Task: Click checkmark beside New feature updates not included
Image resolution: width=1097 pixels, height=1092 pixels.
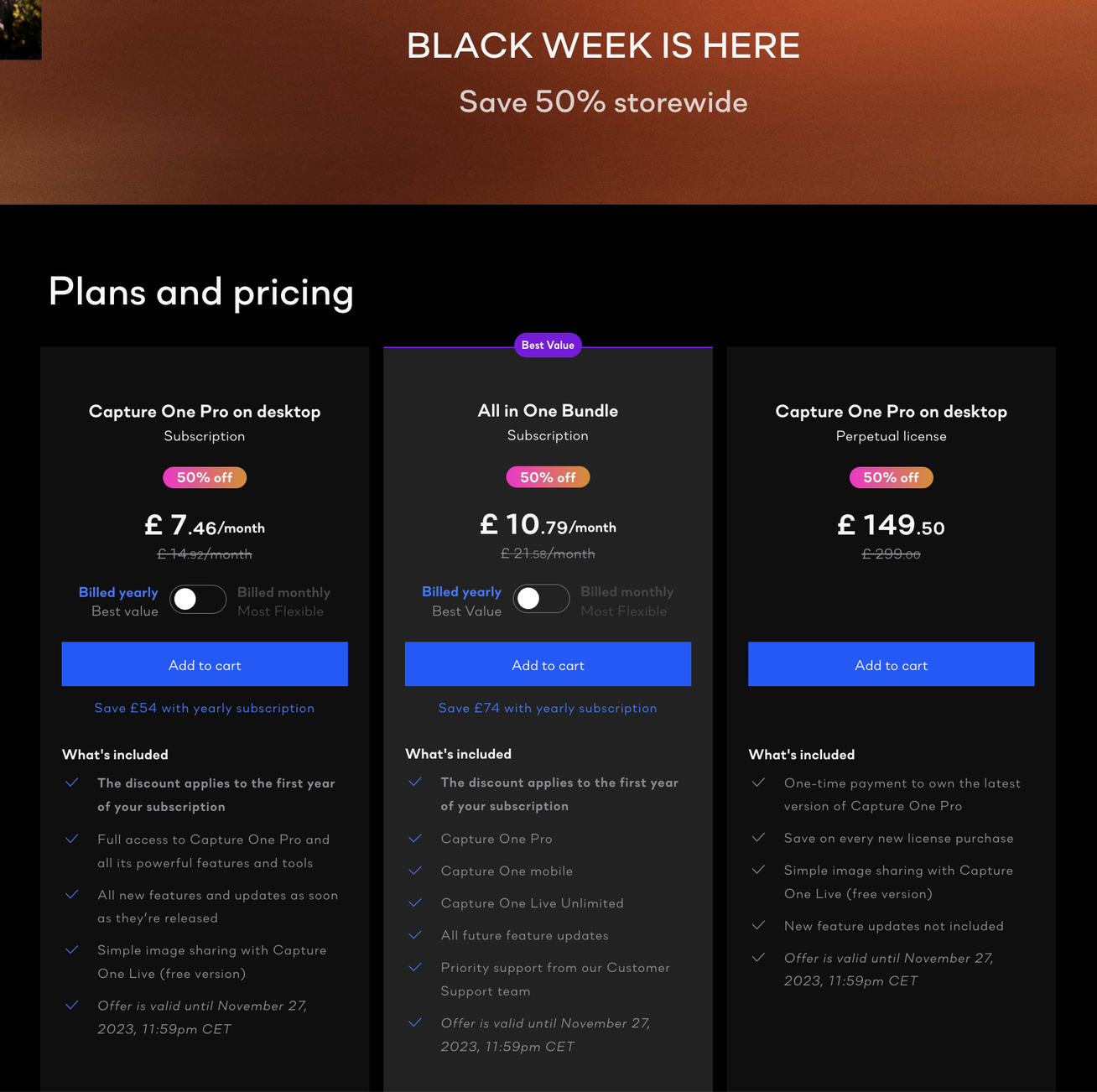Action: coord(758,925)
